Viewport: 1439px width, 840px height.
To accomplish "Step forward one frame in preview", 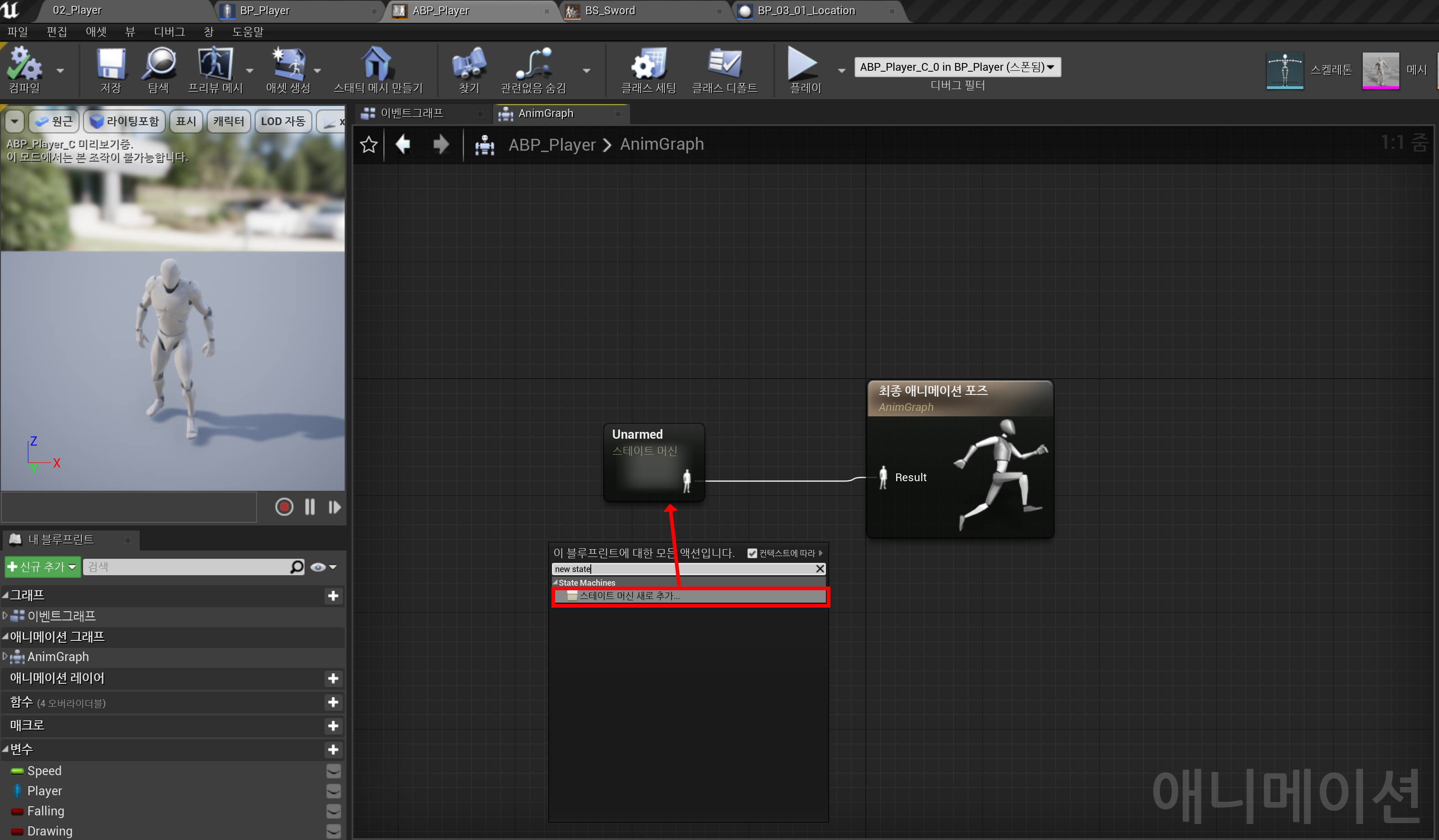I will (x=335, y=507).
